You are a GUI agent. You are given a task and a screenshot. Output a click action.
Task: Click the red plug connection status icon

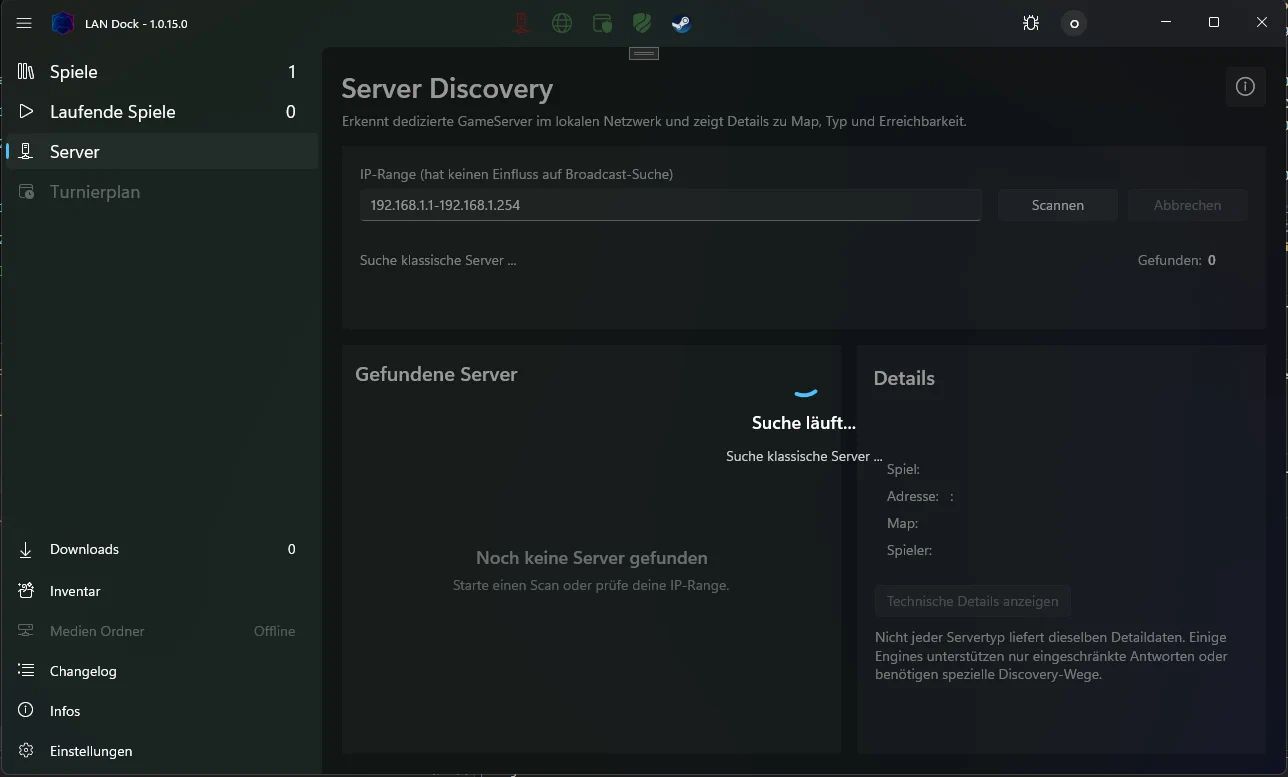(521, 23)
